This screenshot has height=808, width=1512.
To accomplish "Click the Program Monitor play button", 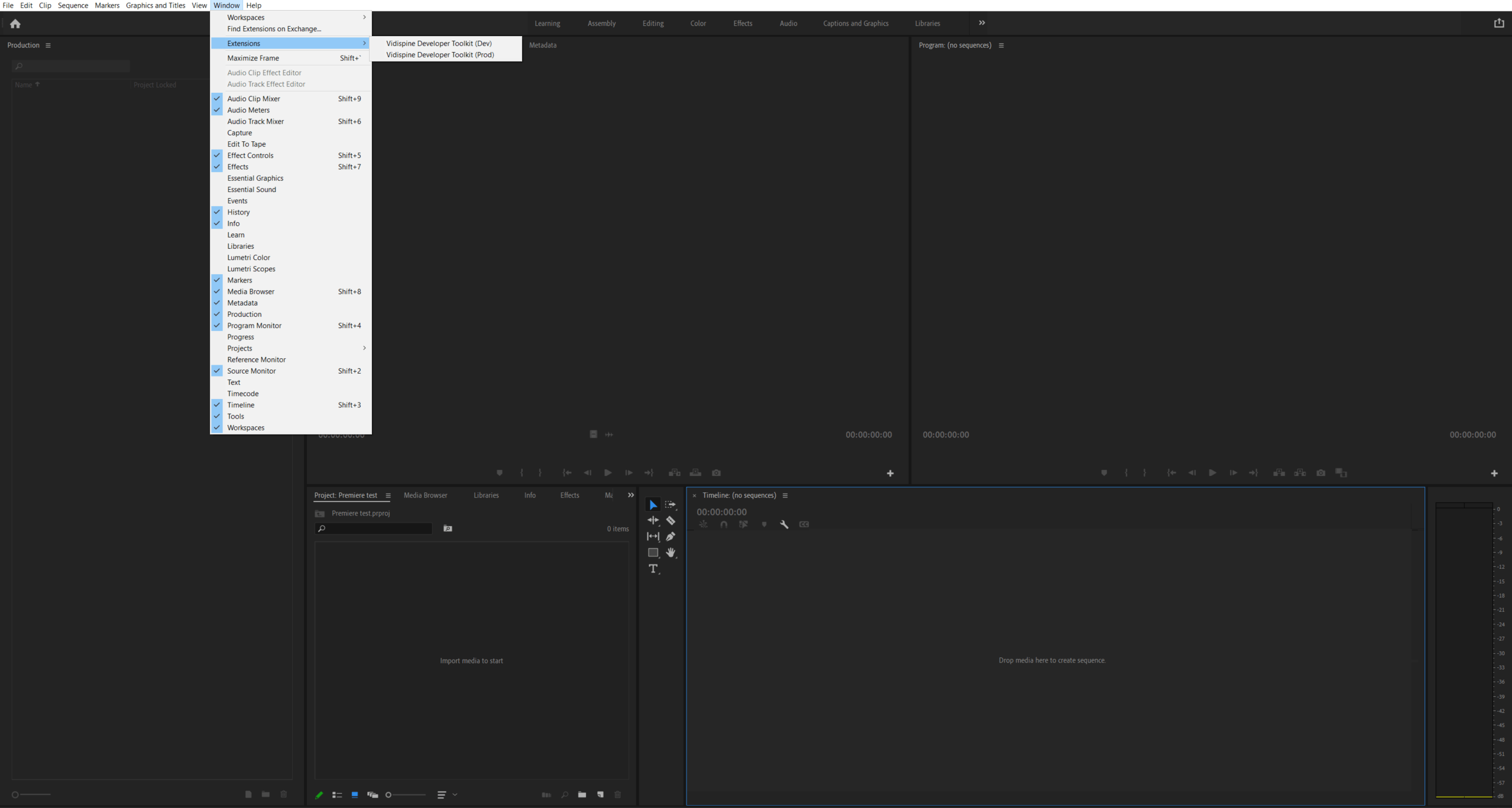I will click(1212, 473).
